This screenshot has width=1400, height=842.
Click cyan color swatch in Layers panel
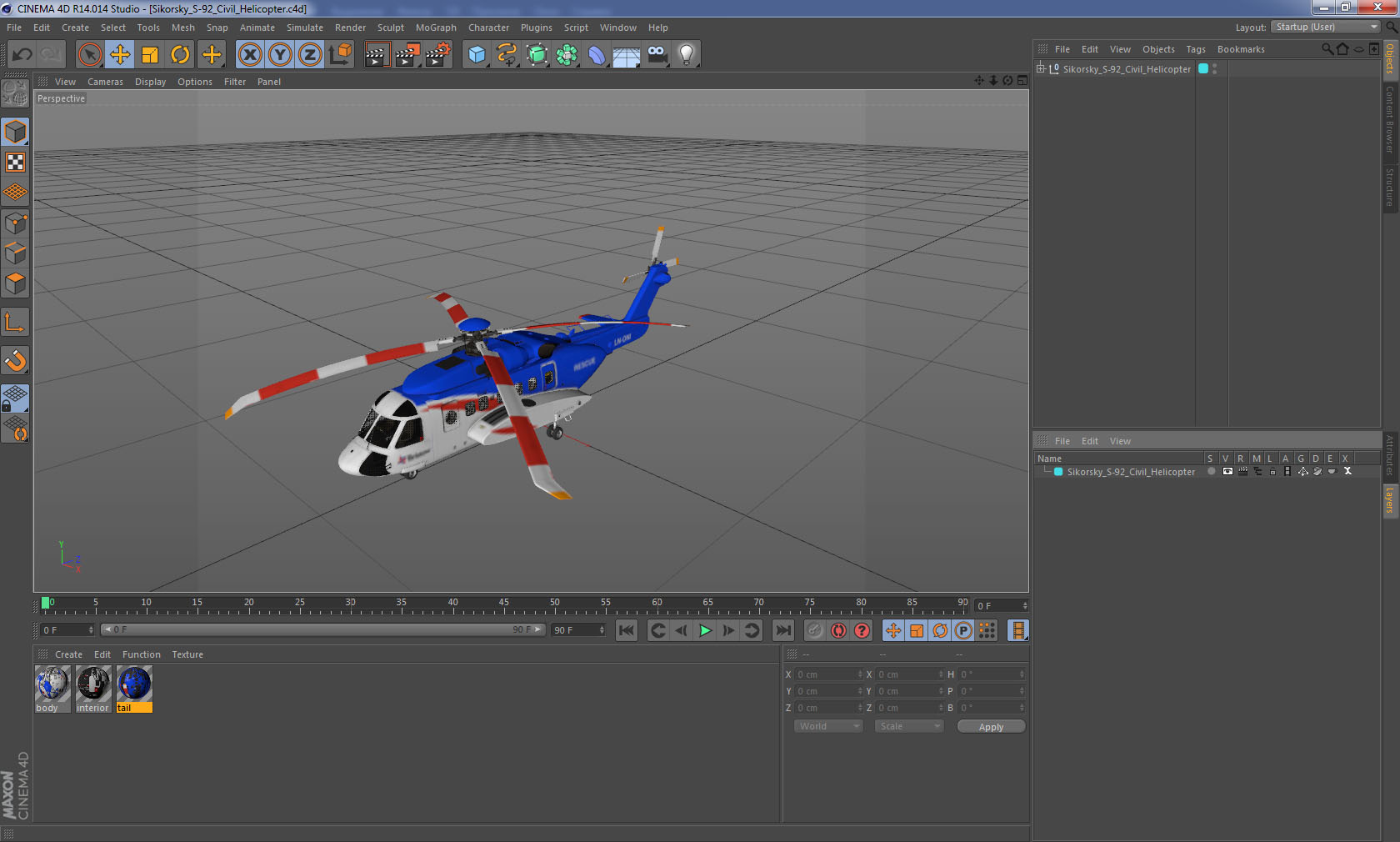(x=1058, y=471)
